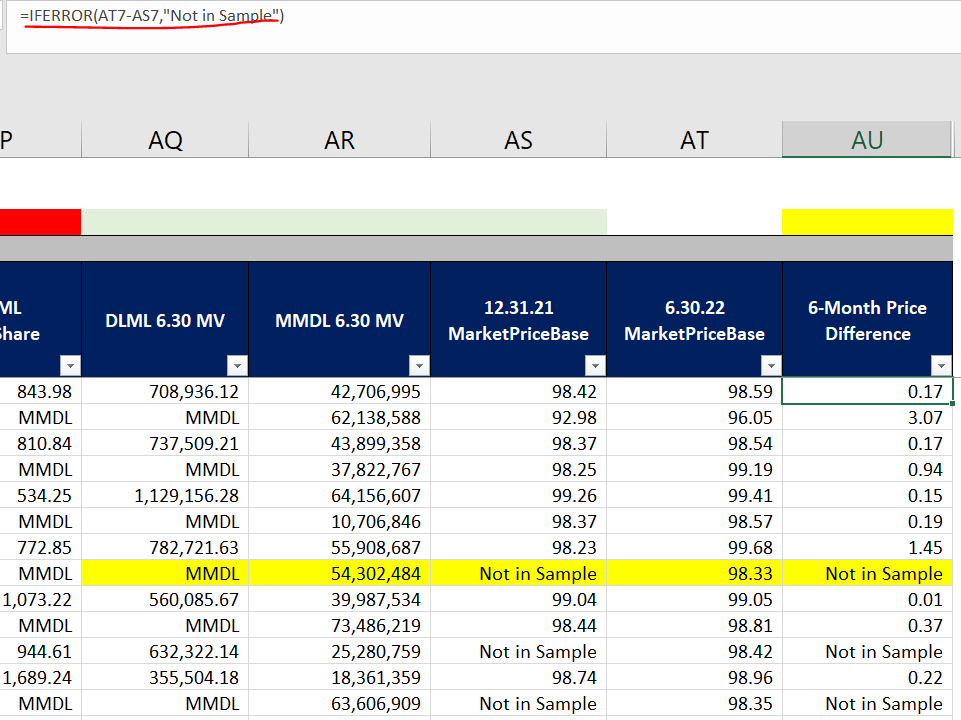
Task: Select the cell showing 3.07
Action: (x=867, y=417)
